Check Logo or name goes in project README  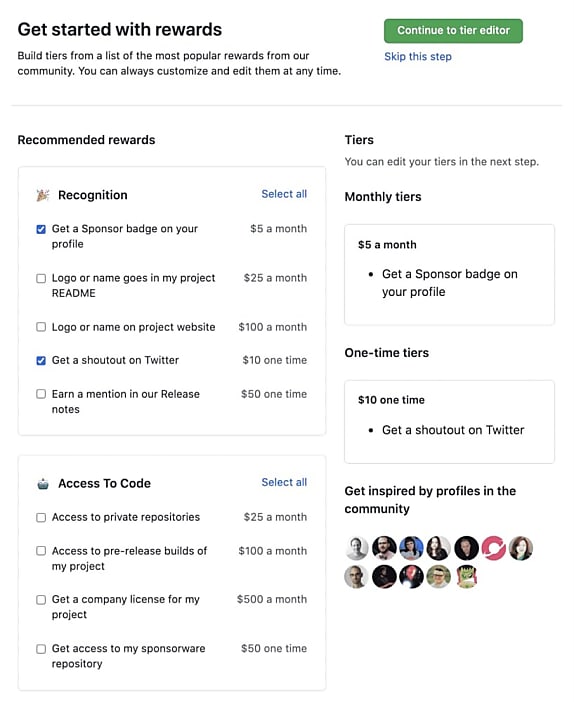[41, 278]
